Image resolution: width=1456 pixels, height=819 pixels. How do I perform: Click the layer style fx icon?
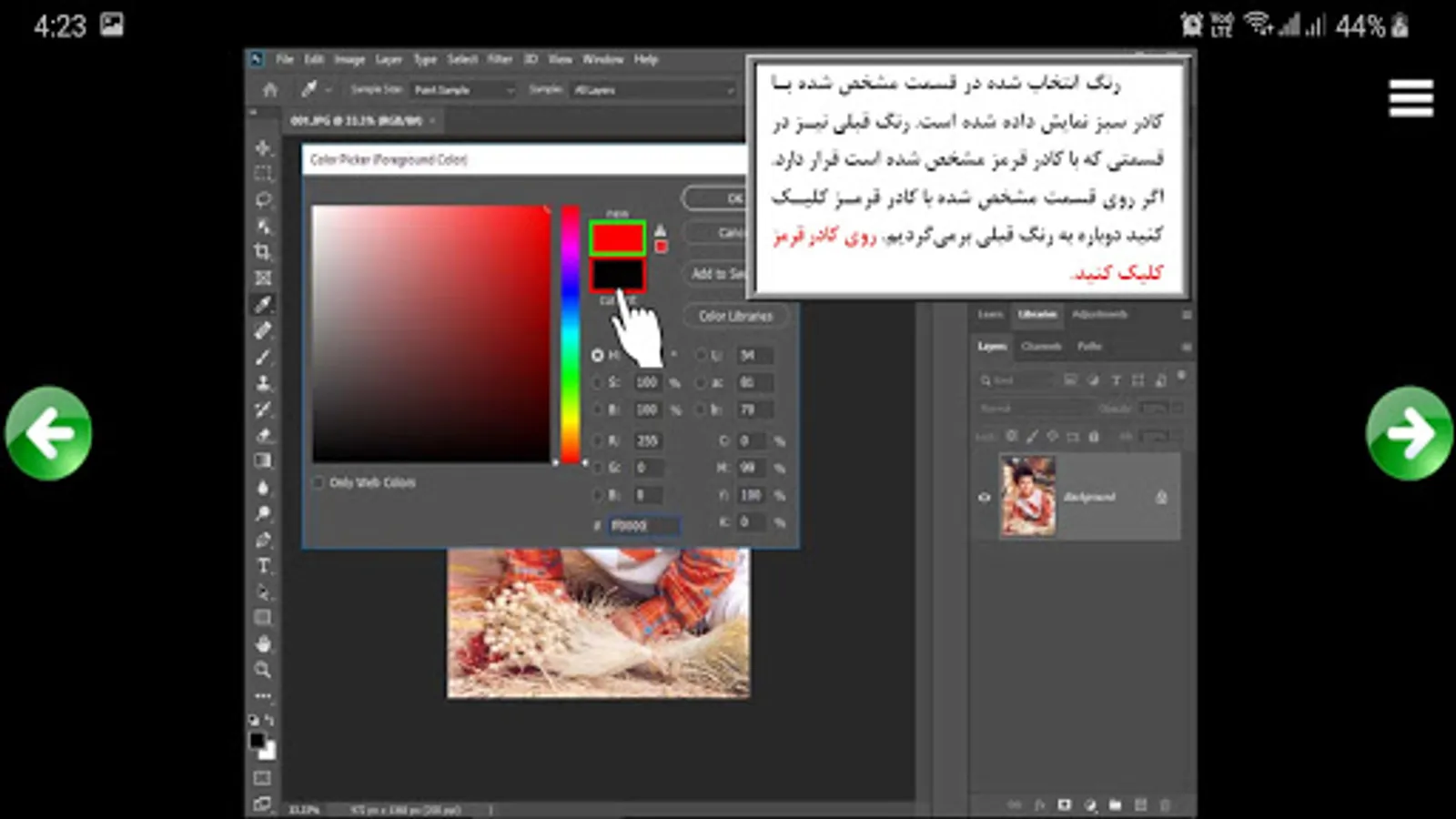tap(1039, 805)
